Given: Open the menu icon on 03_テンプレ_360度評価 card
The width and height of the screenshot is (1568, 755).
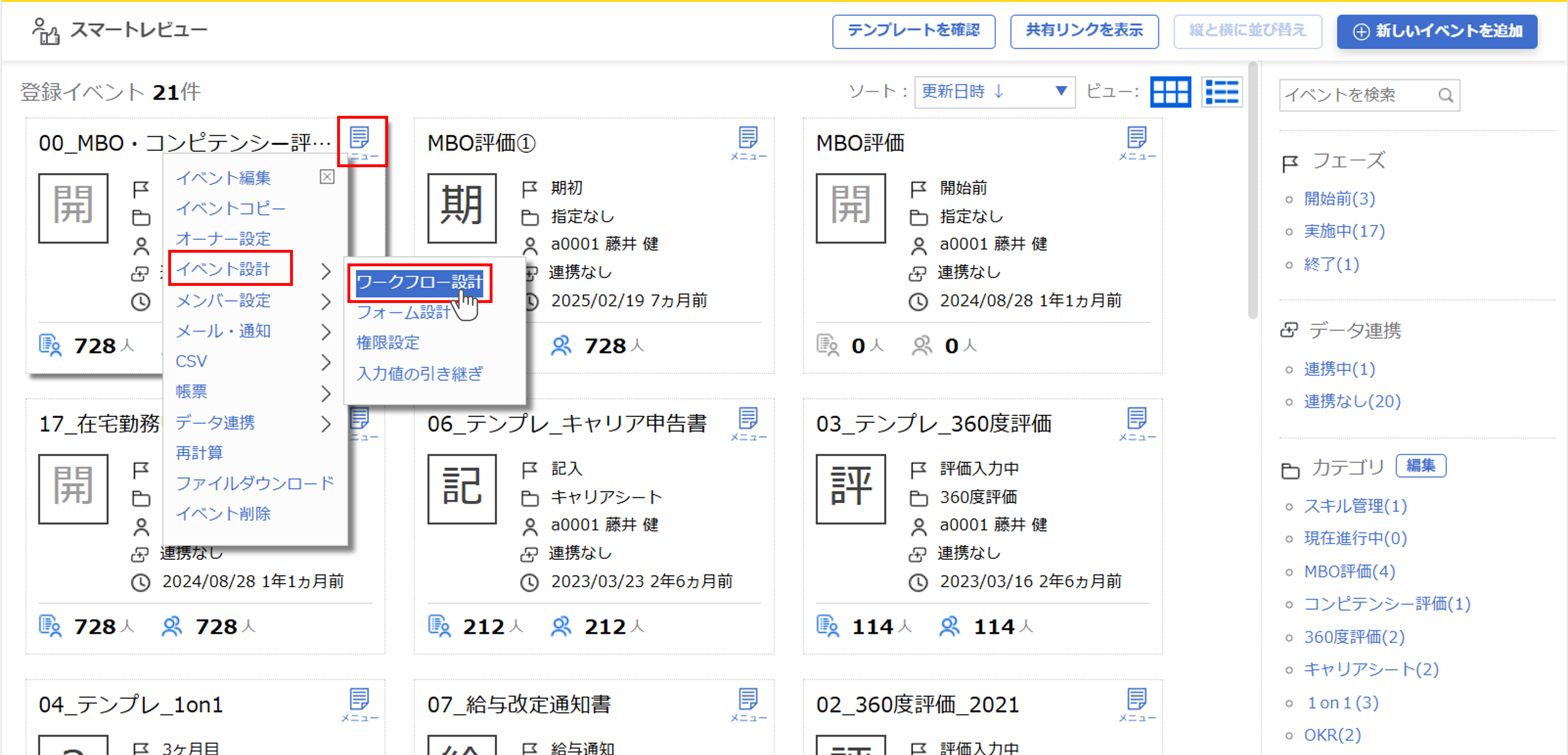Looking at the screenshot, I should (x=1137, y=420).
